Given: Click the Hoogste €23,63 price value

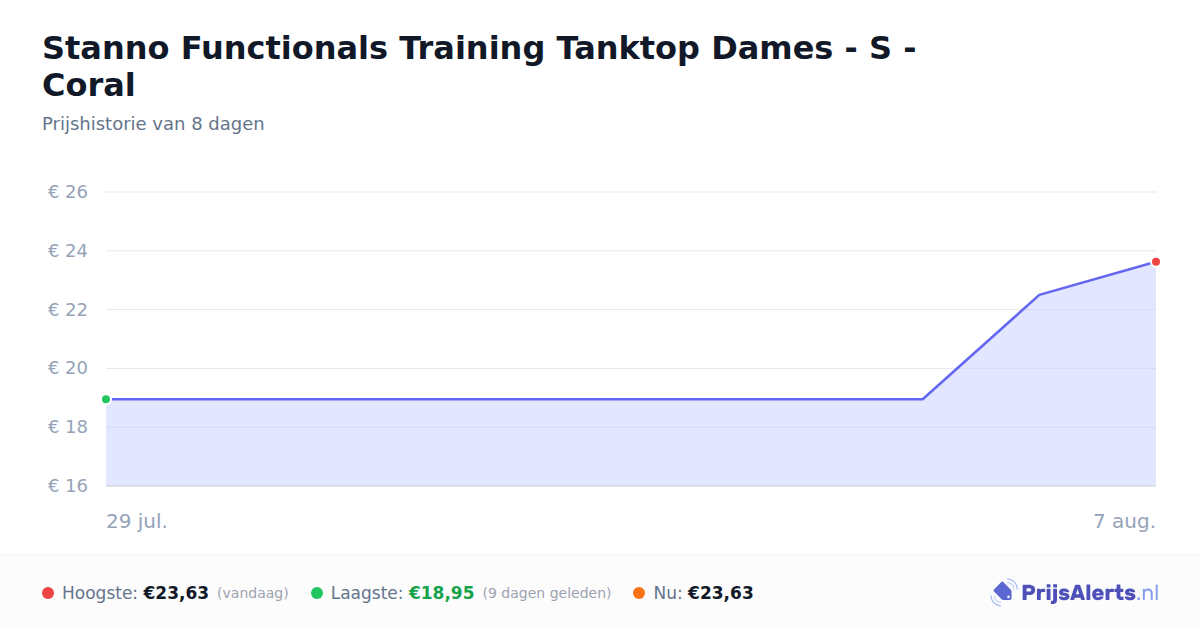Looking at the screenshot, I should 176,593.
